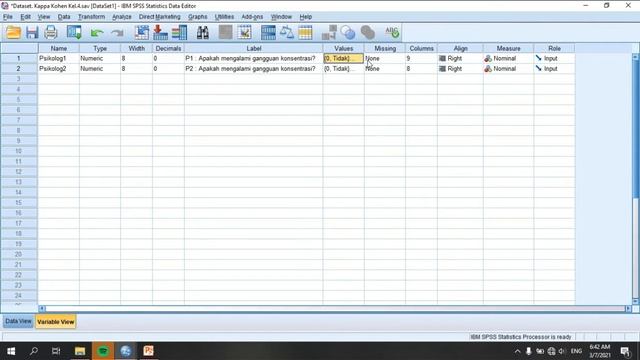
Task: Select row header number 2
Action: (x=19, y=69)
